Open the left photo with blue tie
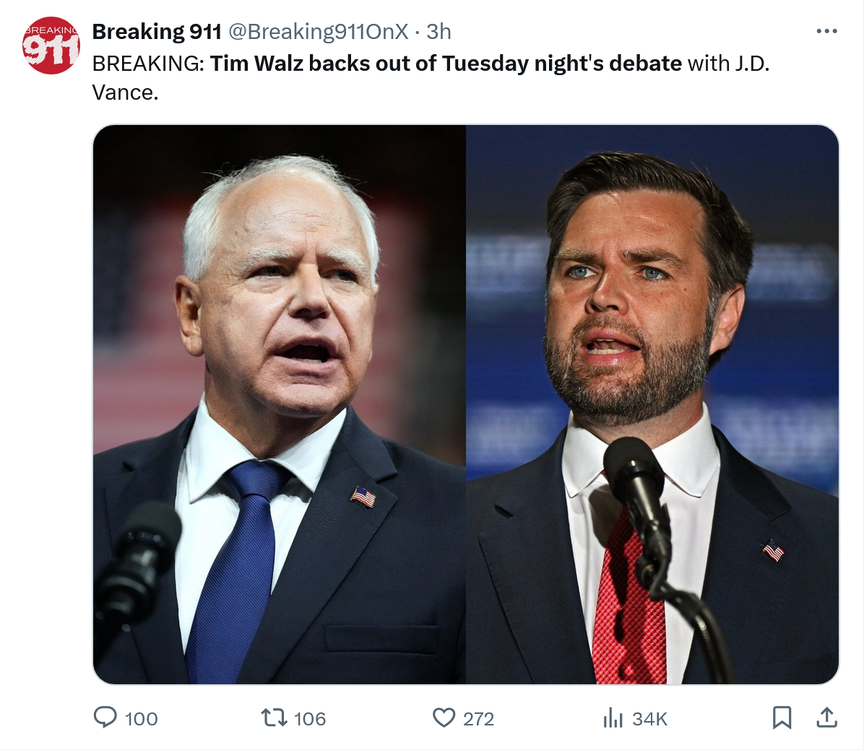Screen dimensions: 864x750 click(x=279, y=404)
